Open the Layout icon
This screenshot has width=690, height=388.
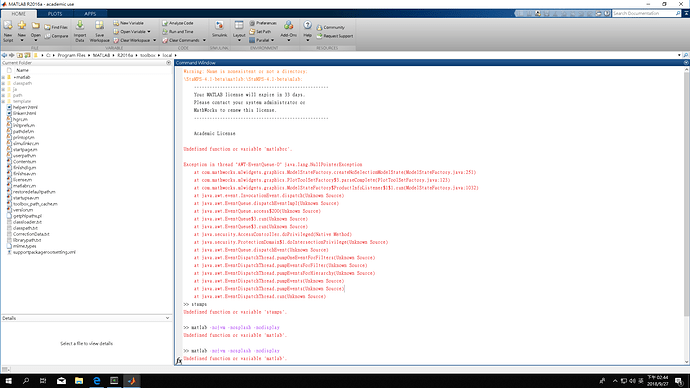point(239,26)
